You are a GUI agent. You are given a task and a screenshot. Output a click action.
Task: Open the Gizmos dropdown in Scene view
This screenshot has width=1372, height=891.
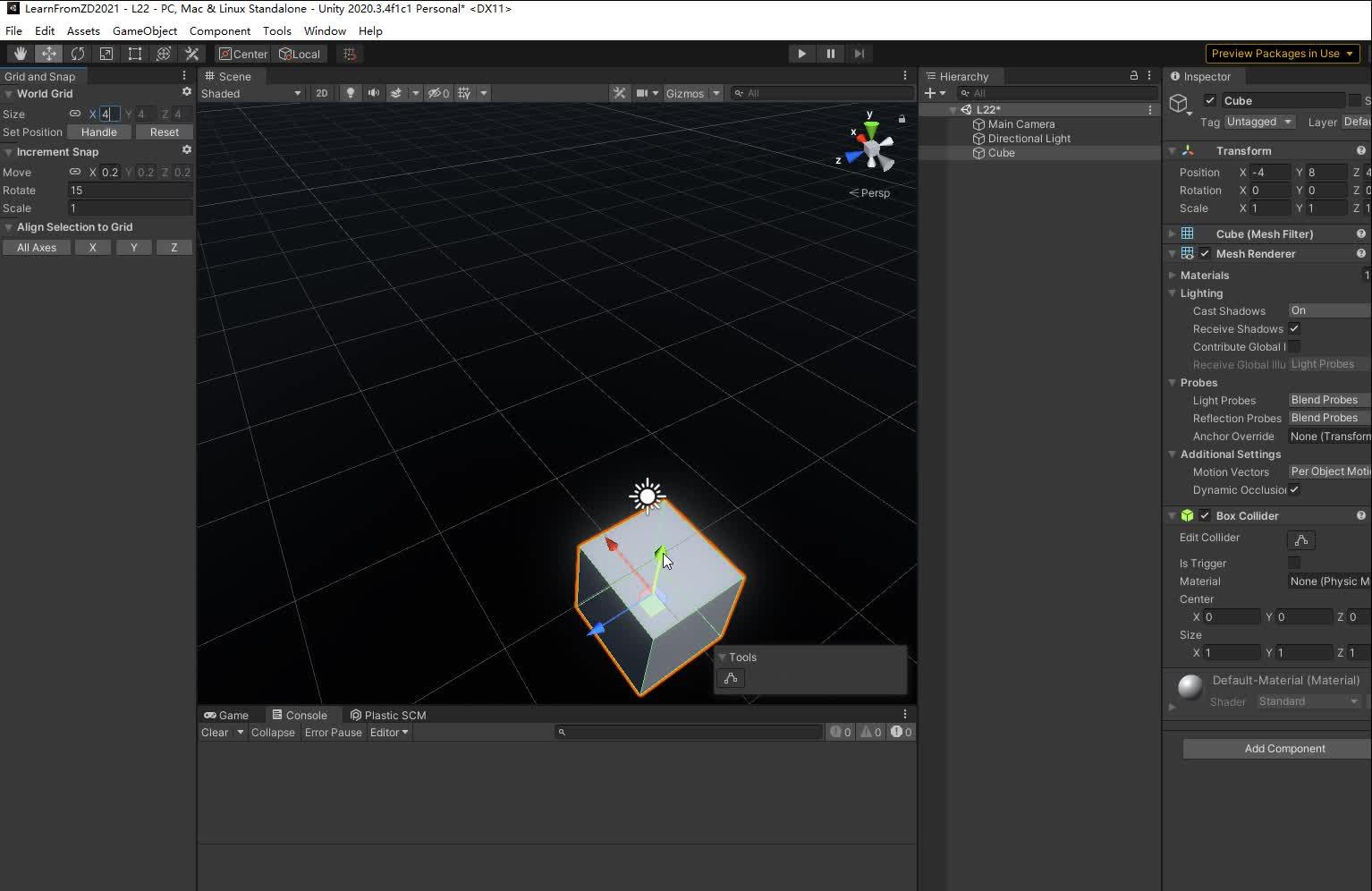(x=692, y=93)
